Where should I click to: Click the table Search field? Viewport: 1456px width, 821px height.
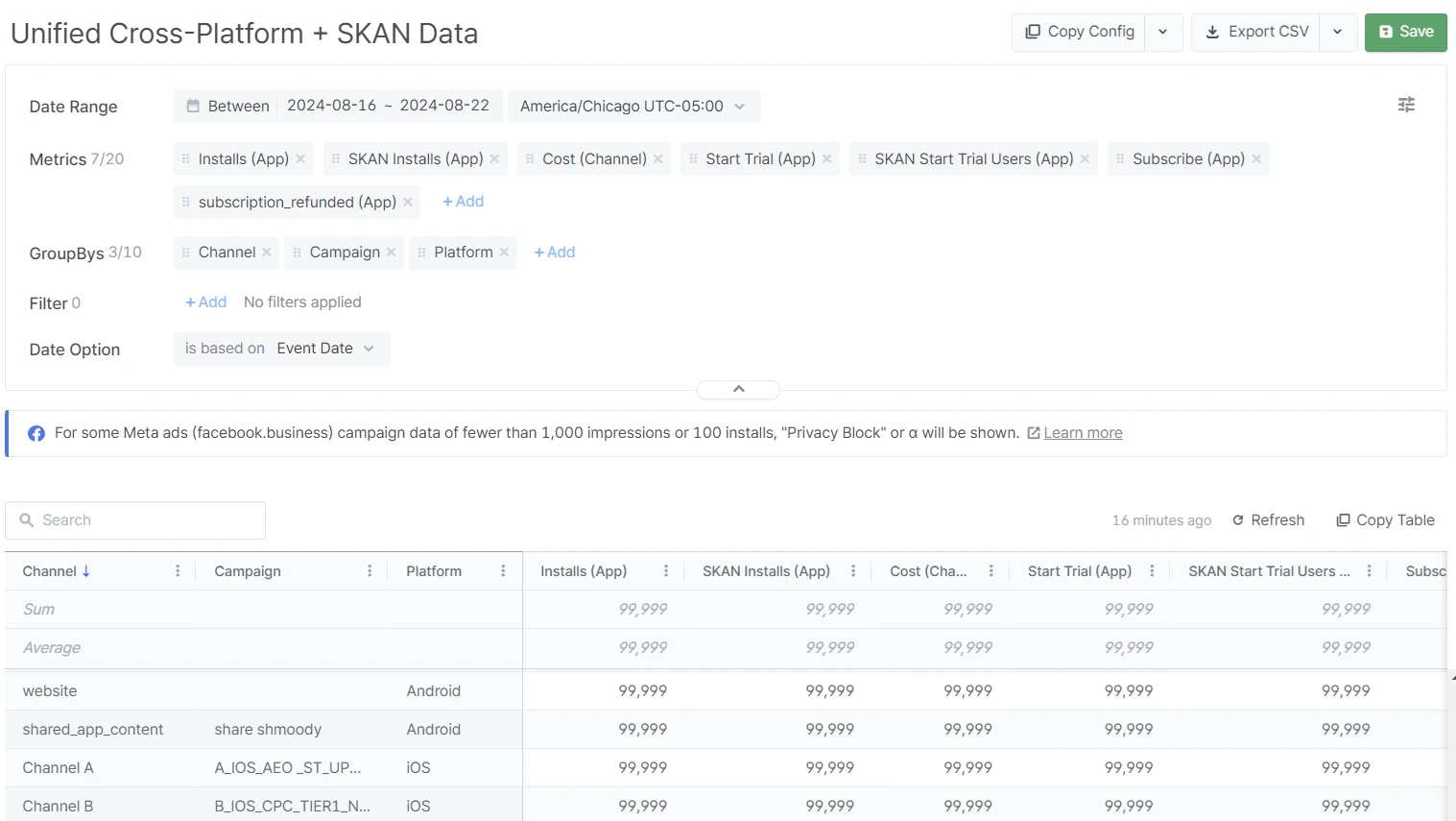click(135, 520)
